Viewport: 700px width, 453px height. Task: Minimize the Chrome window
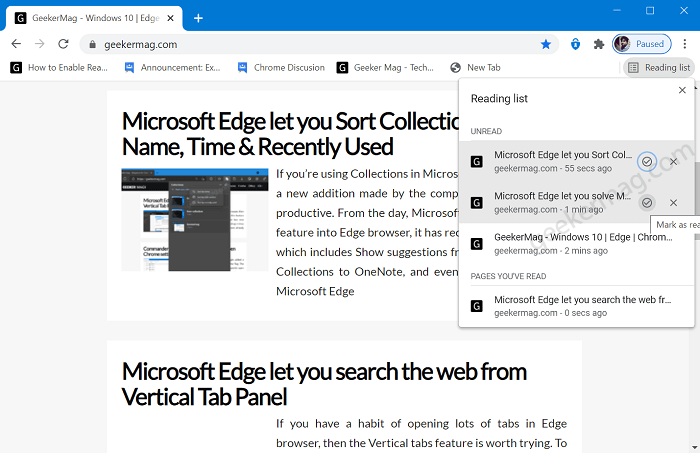617,10
